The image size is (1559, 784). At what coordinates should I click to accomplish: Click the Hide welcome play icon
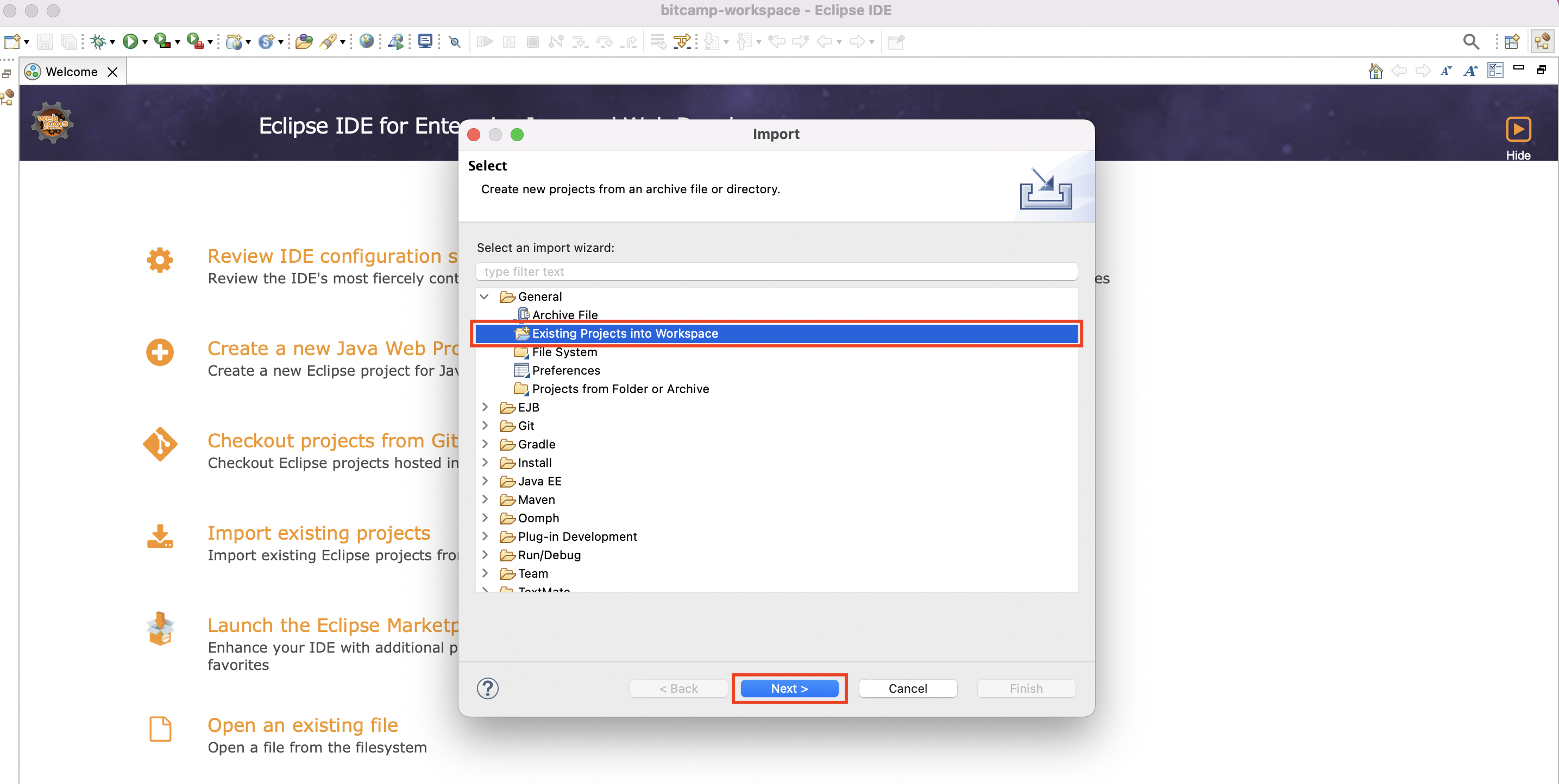1518,129
